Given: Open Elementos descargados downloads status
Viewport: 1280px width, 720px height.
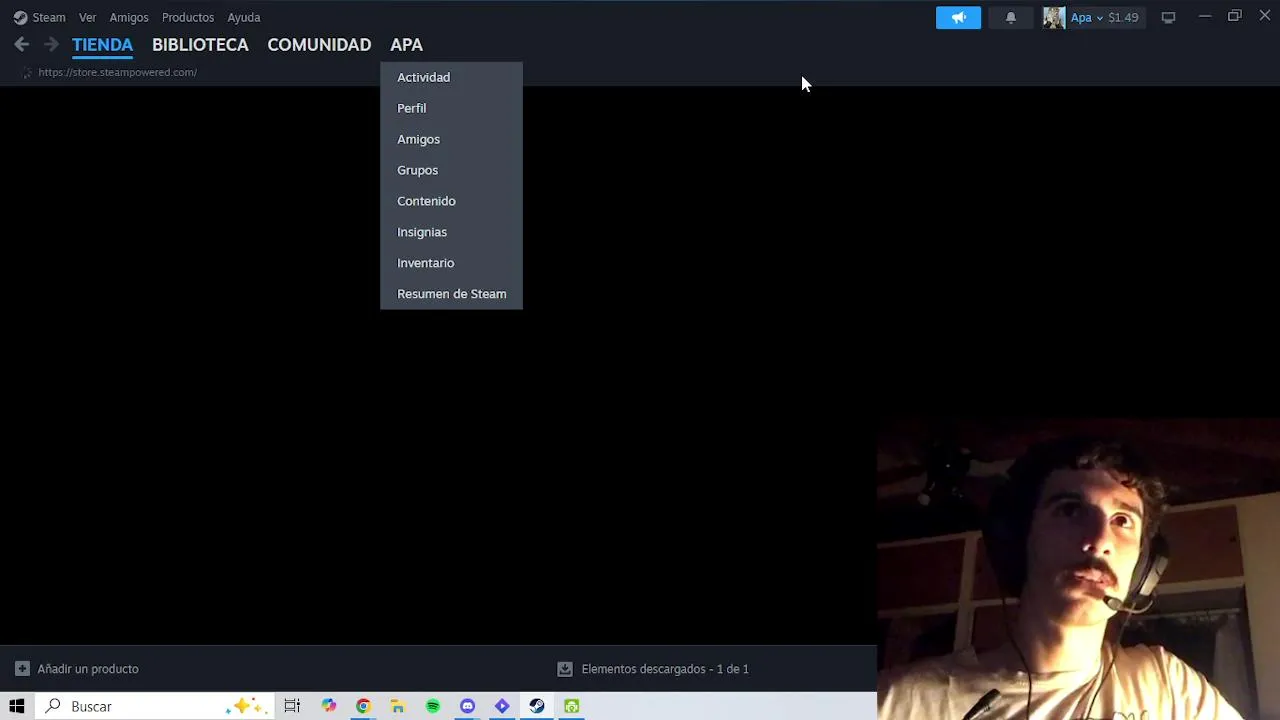Looking at the screenshot, I should click(x=665, y=669).
